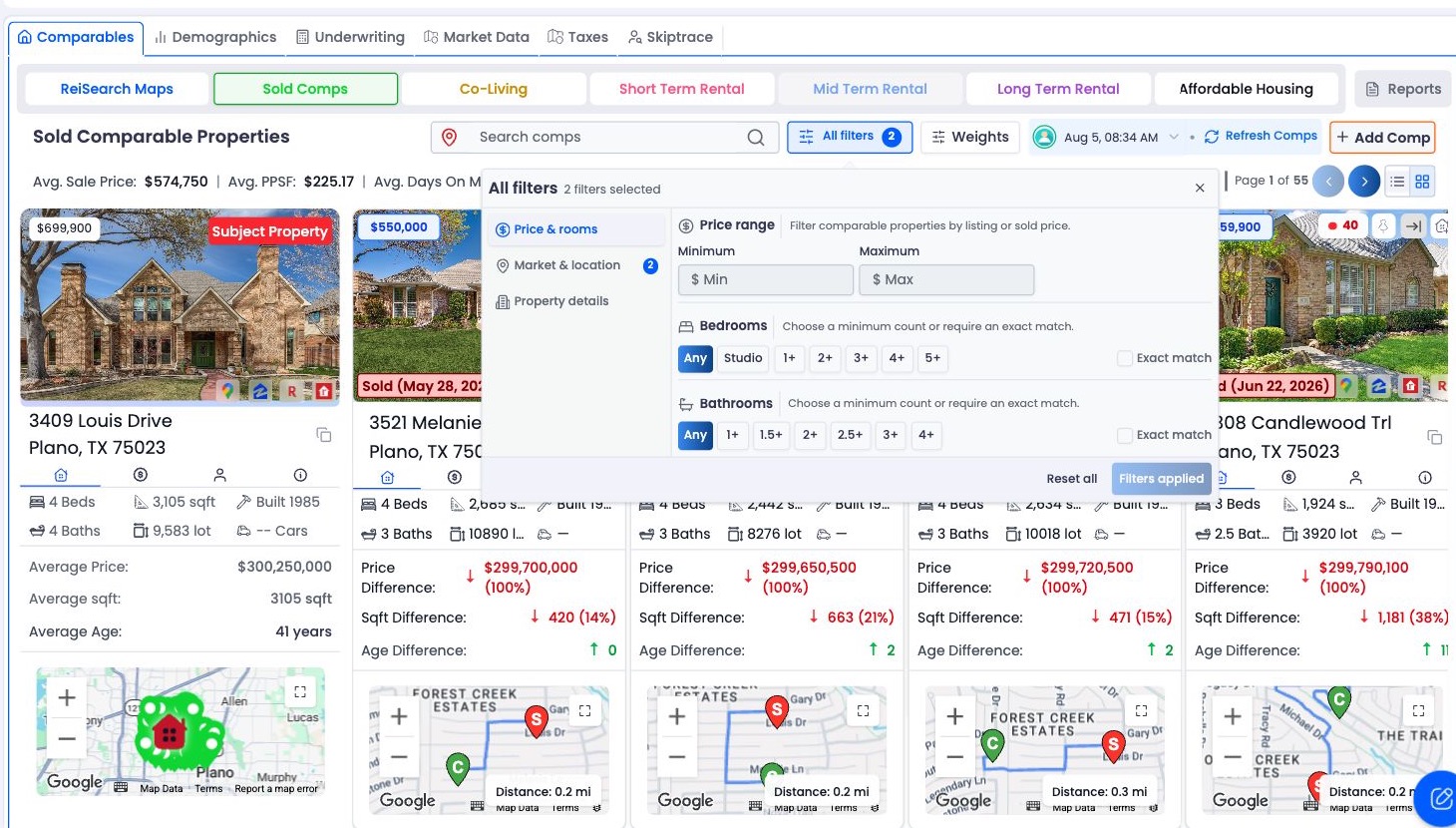1456x828 pixels.
Task: Select 5+ bedrooms option
Action: point(932,358)
